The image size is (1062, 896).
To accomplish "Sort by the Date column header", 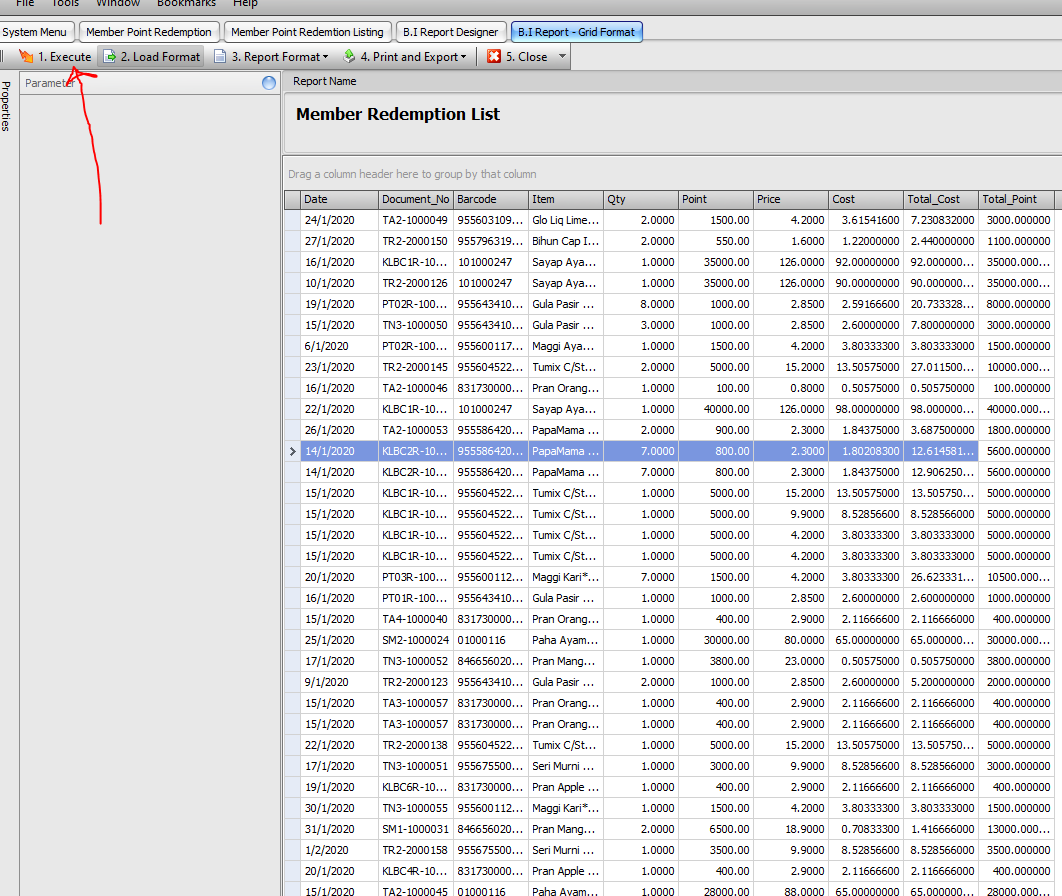I will tap(339, 199).
